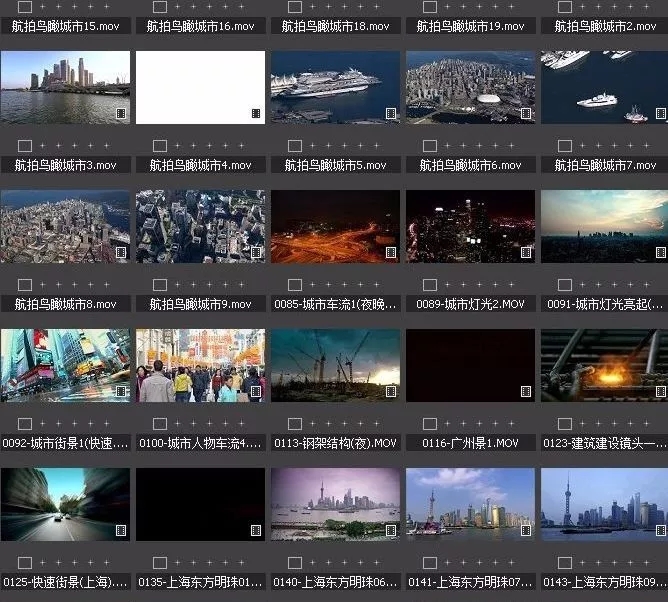Set first rating star for 航拍鸟瞰城市4.mov
This screenshot has height=602, width=668.
coord(178,146)
